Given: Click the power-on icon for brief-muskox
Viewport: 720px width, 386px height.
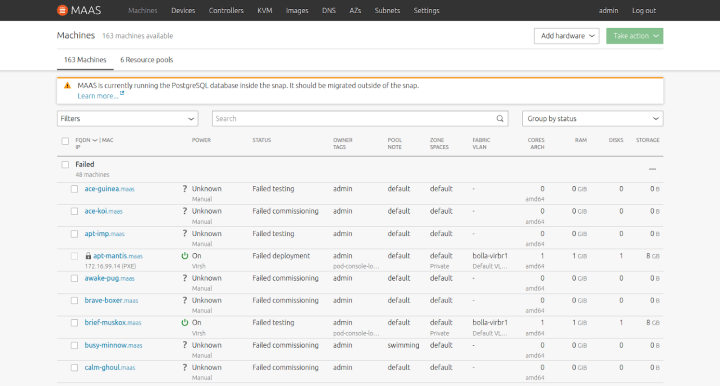Looking at the screenshot, I should [185, 323].
